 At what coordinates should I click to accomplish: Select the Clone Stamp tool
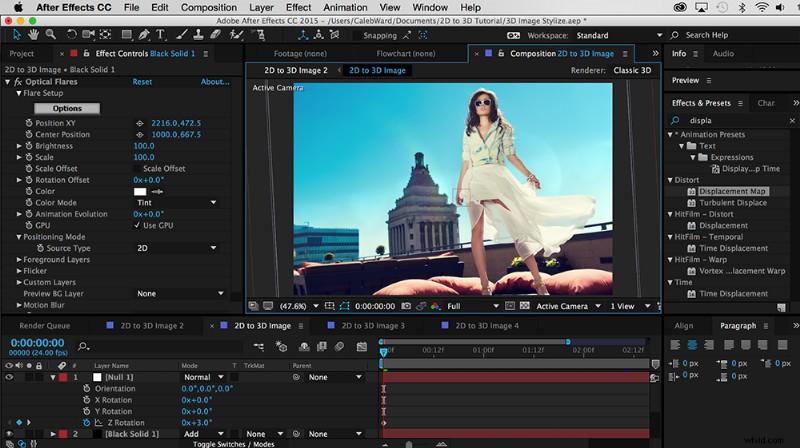pyautogui.click(x=198, y=35)
